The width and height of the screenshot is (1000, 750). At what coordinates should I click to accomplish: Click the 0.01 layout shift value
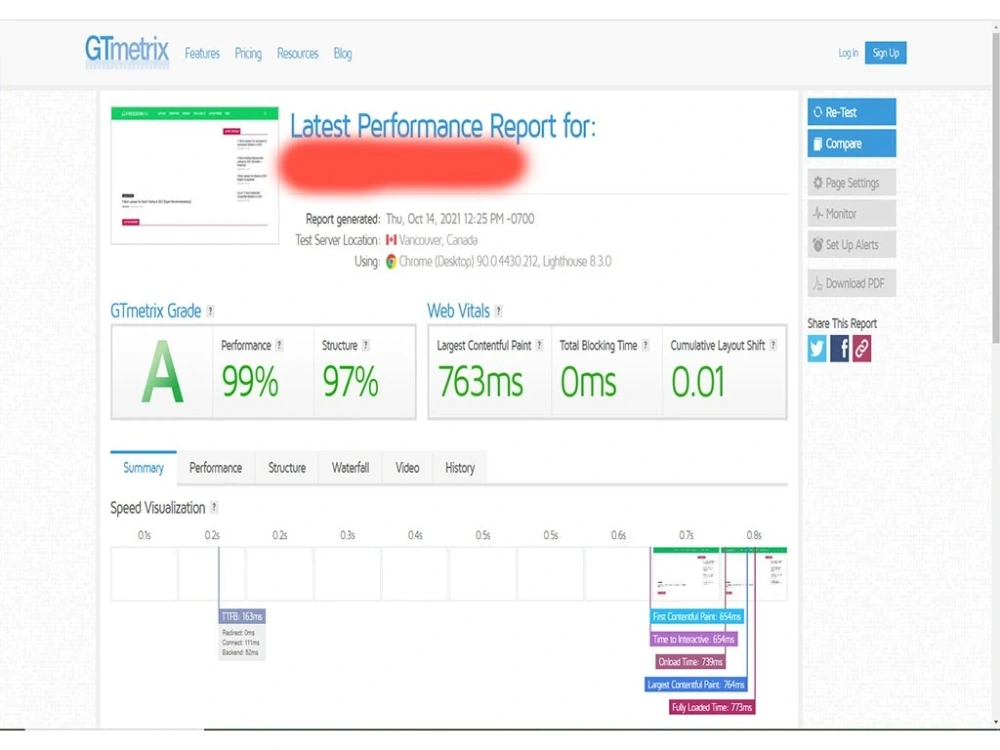pos(698,382)
